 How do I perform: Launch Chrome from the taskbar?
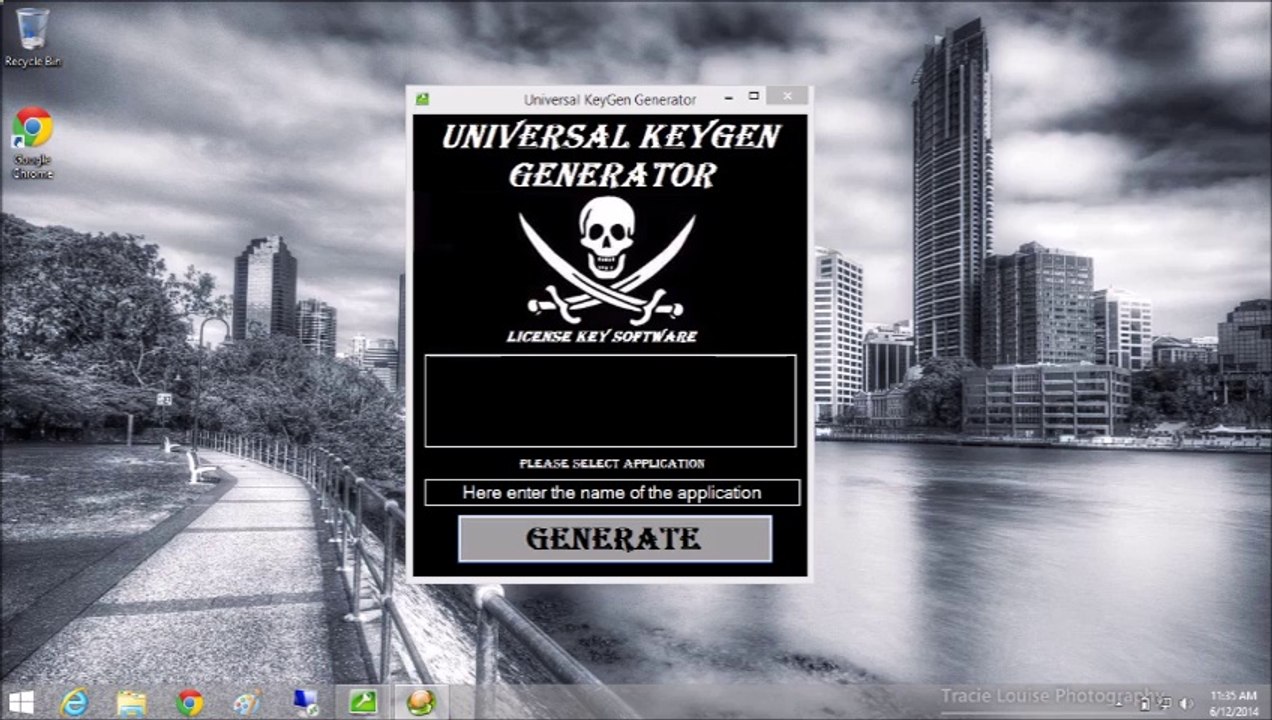(190, 703)
